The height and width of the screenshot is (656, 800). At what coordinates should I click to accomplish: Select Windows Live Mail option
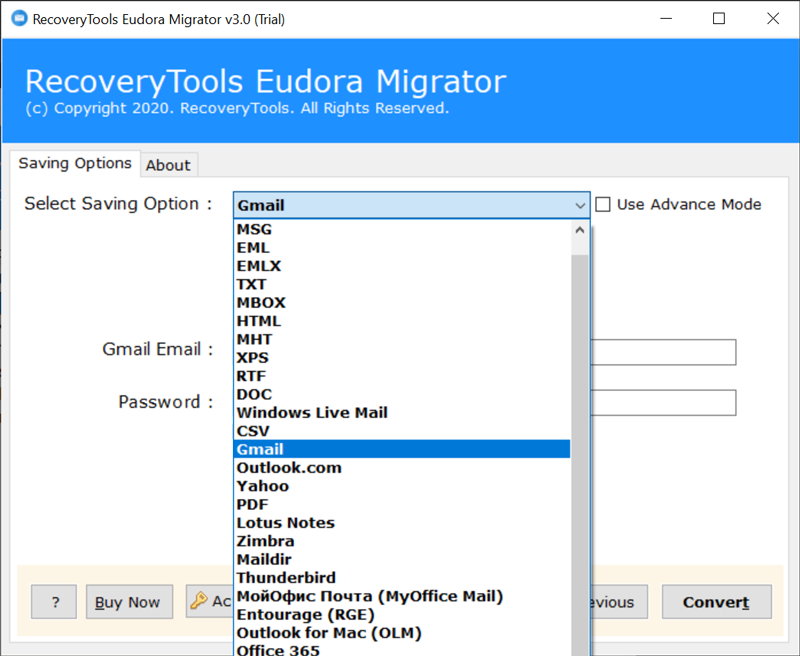[402, 413]
